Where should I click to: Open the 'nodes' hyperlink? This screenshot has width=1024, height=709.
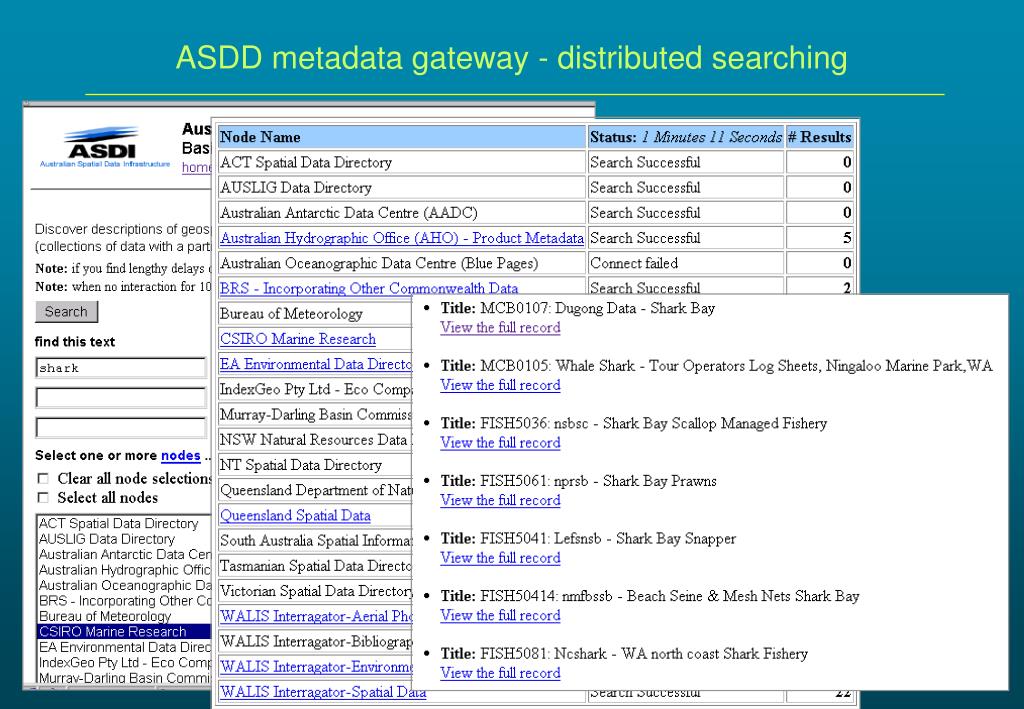pos(180,455)
